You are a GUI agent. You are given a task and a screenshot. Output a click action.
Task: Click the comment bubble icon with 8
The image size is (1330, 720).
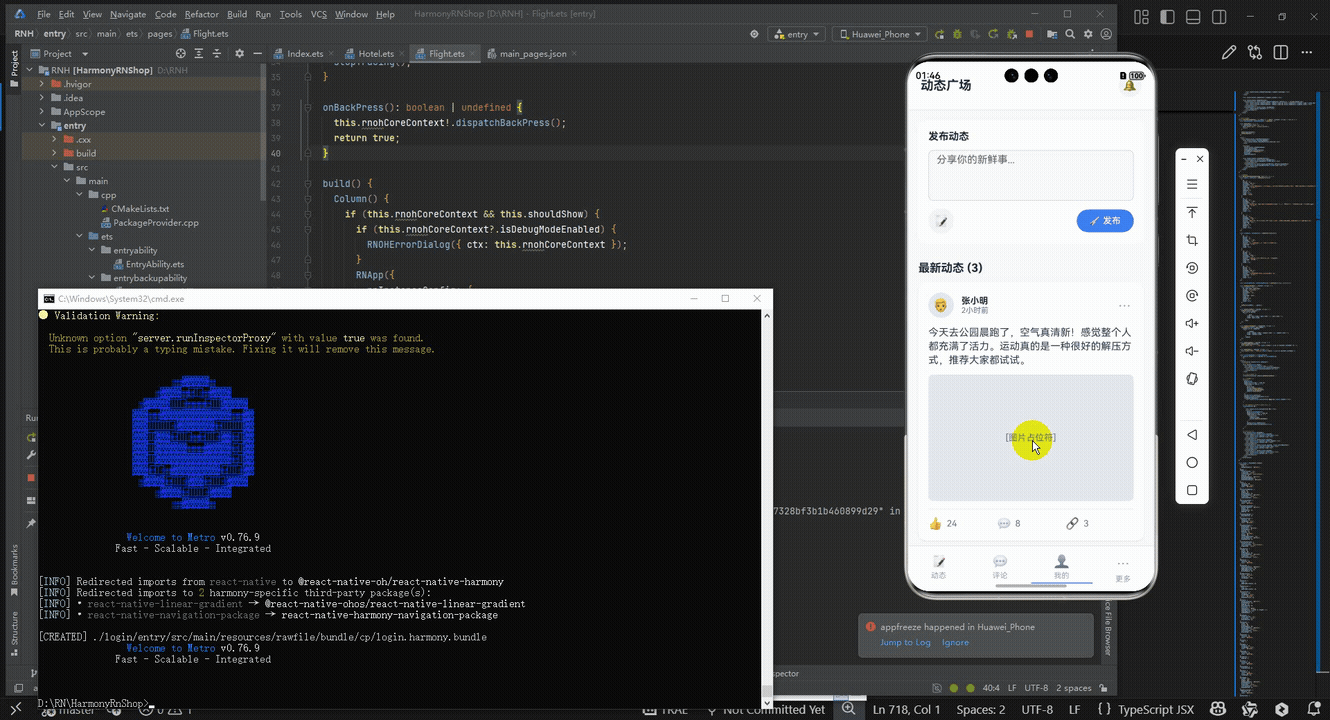coord(1004,523)
